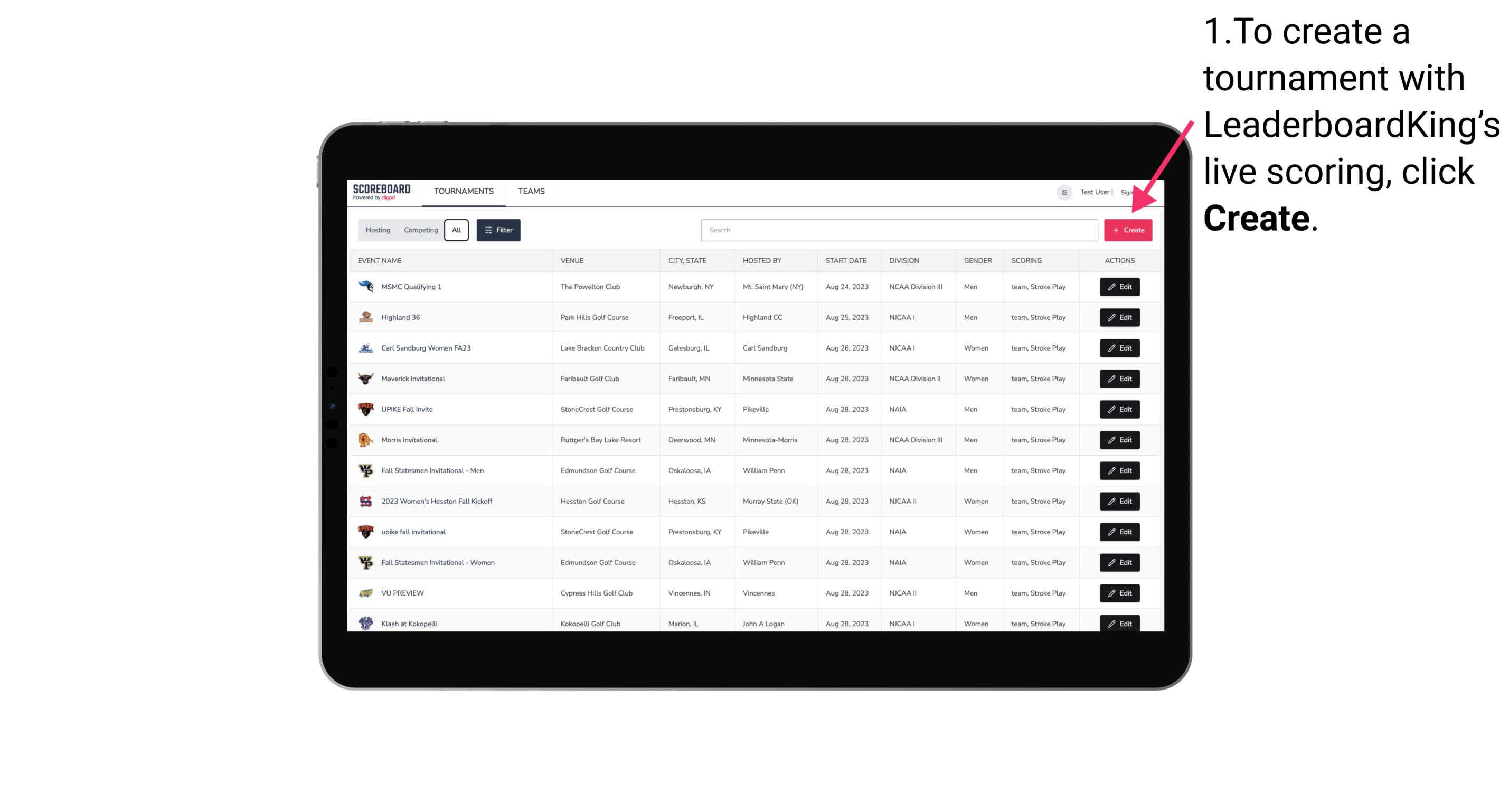The image size is (1509, 812).
Task: Open the Filter dropdown options
Action: pyautogui.click(x=497, y=230)
